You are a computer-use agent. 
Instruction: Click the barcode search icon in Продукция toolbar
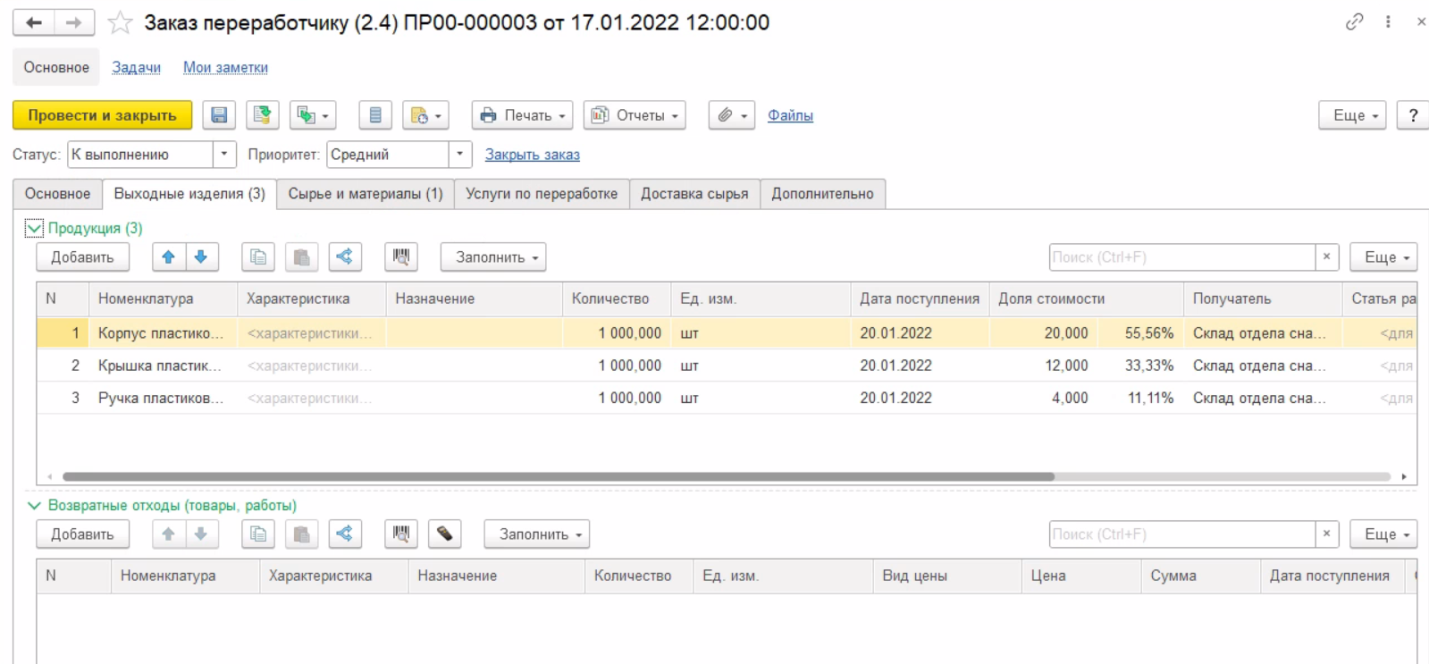[x=401, y=257]
